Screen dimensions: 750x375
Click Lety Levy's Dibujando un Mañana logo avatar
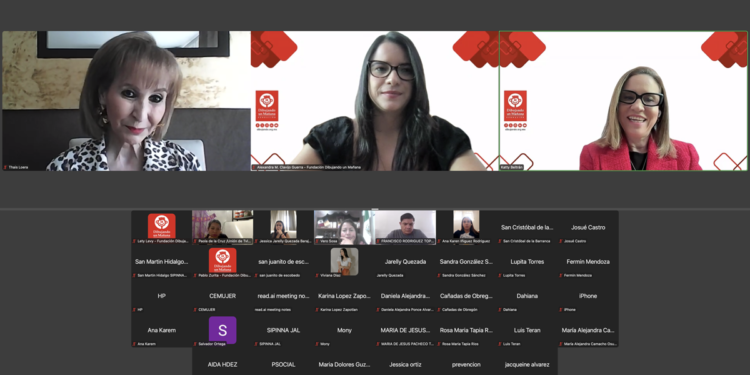pyautogui.click(x=162, y=226)
